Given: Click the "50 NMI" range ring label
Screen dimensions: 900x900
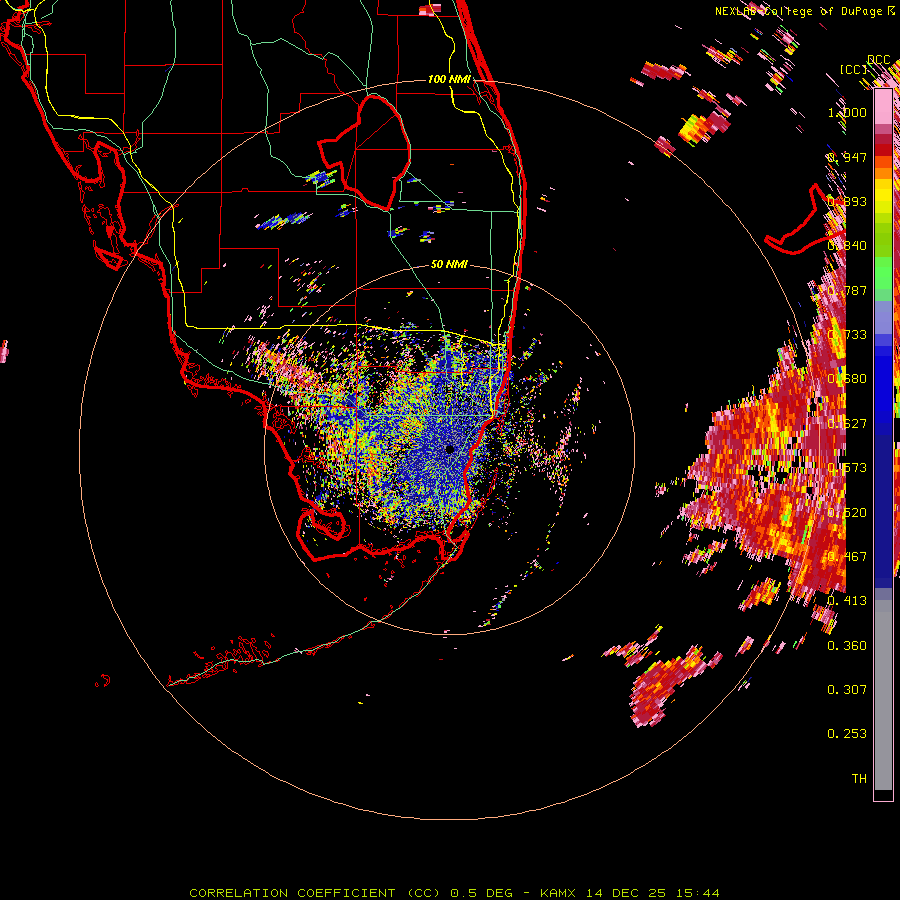Looking at the screenshot, I should click(x=449, y=264).
